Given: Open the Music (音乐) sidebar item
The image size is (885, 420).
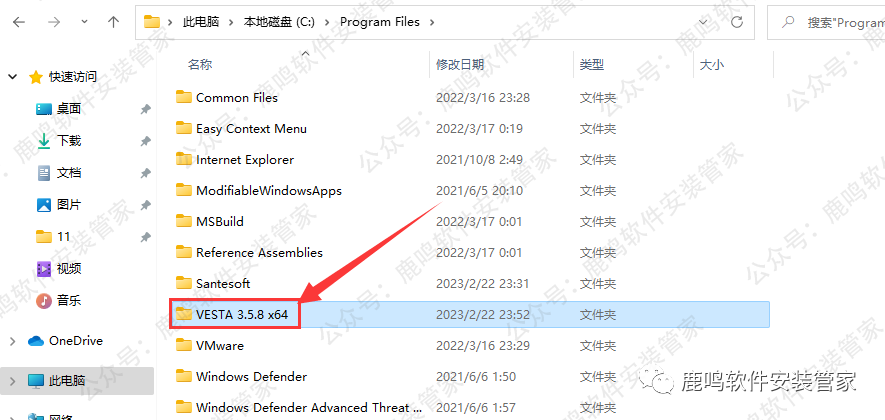Looking at the screenshot, I should coord(69,300).
